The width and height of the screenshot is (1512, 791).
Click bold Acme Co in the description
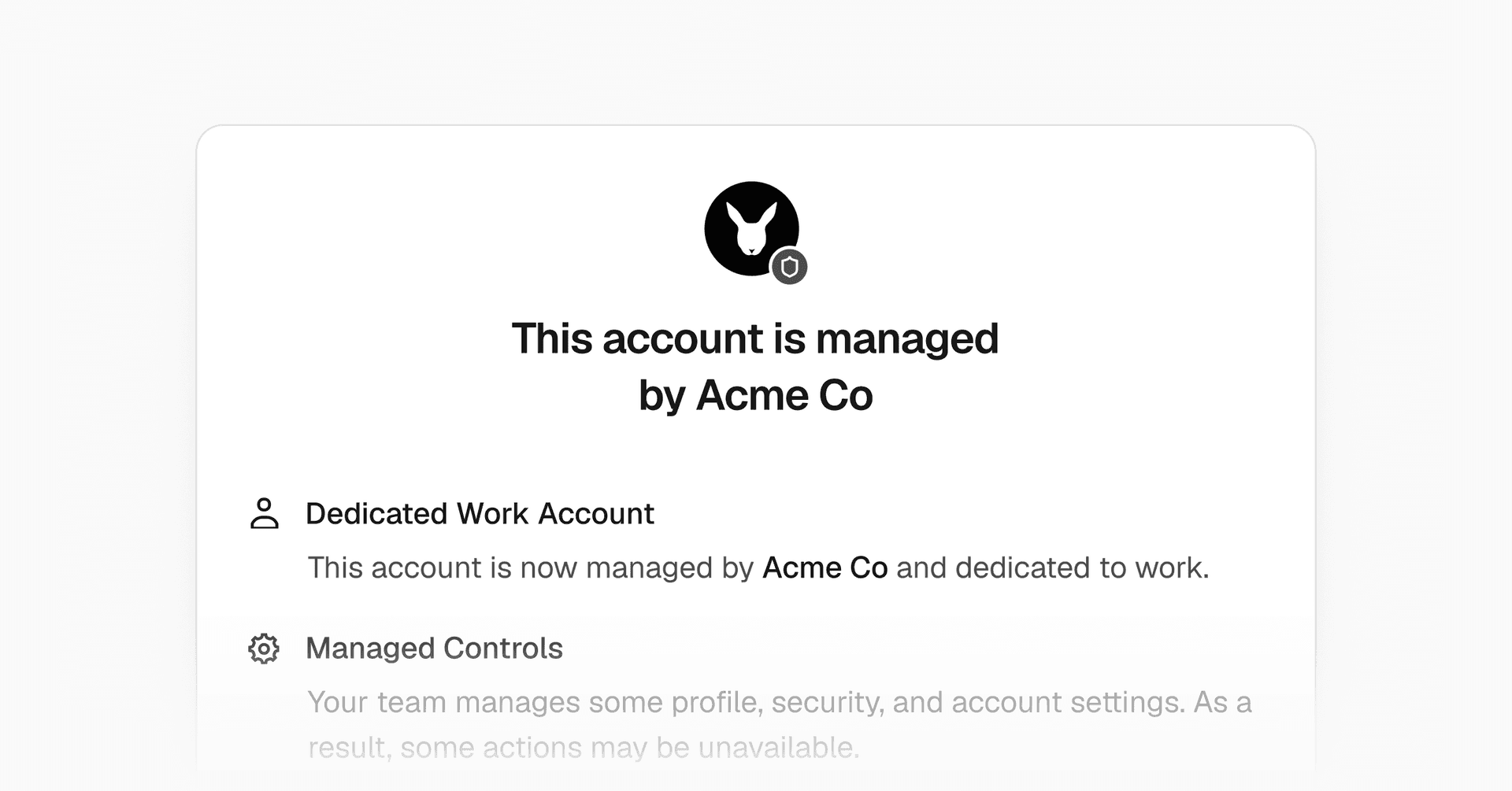point(825,567)
